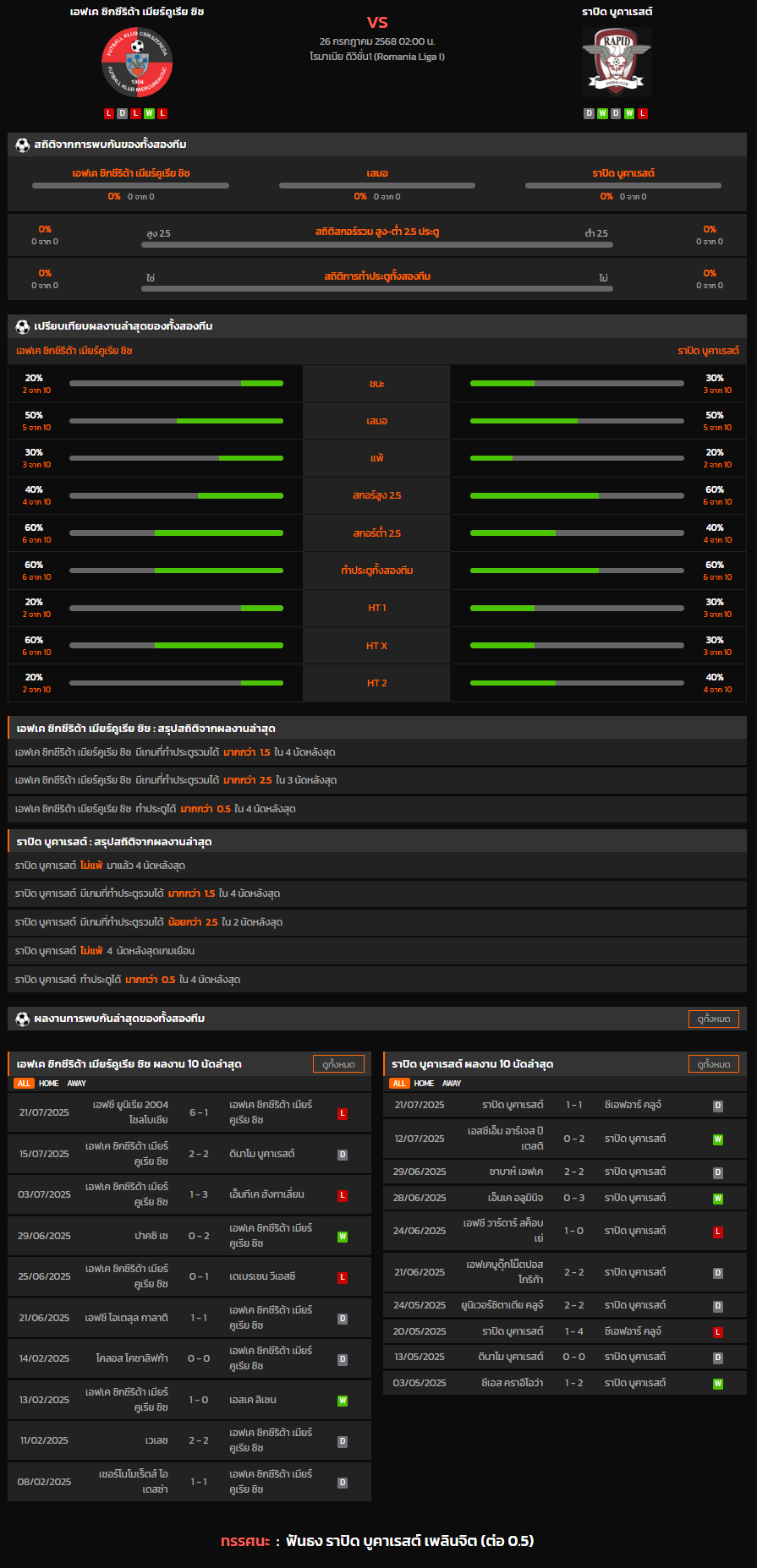This screenshot has height=1568, width=757.
Task: Click the W badge on Rapid's 12/07/2025 row
Action: (x=718, y=1139)
